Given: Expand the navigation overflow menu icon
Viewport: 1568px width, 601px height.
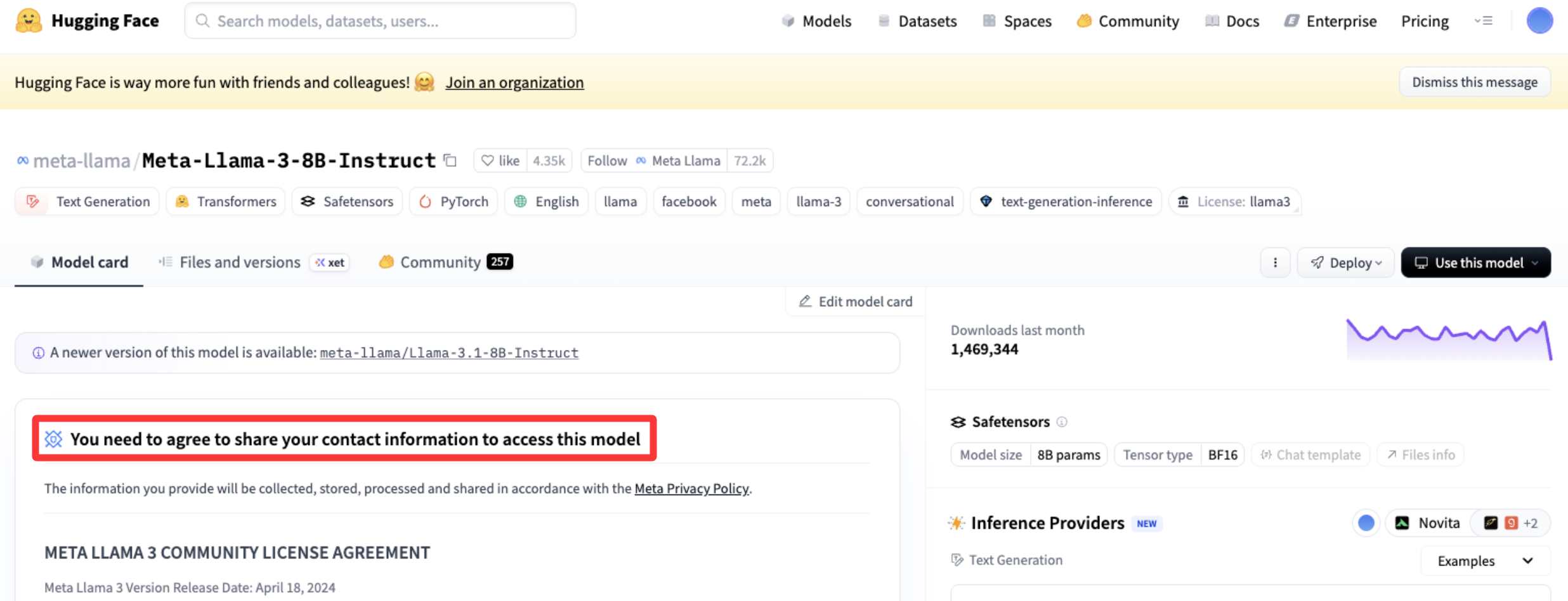Looking at the screenshot, I should 1483,21.
